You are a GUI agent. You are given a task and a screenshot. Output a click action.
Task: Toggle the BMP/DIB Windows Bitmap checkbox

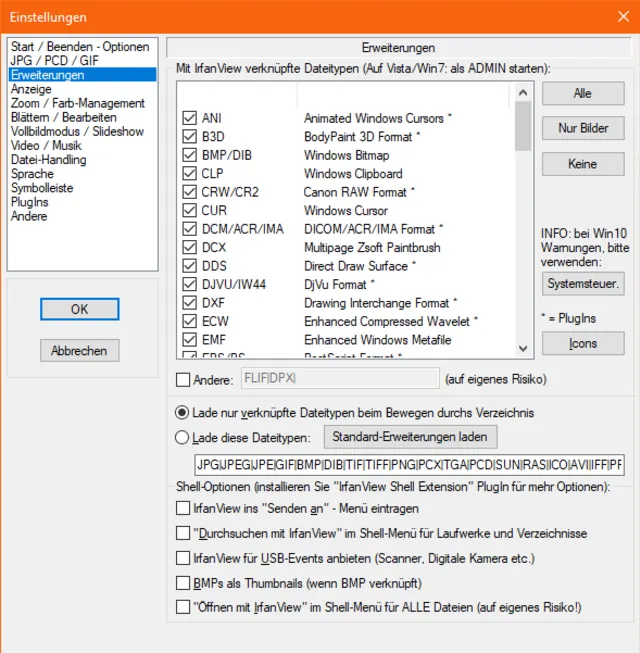coord(189,155)
